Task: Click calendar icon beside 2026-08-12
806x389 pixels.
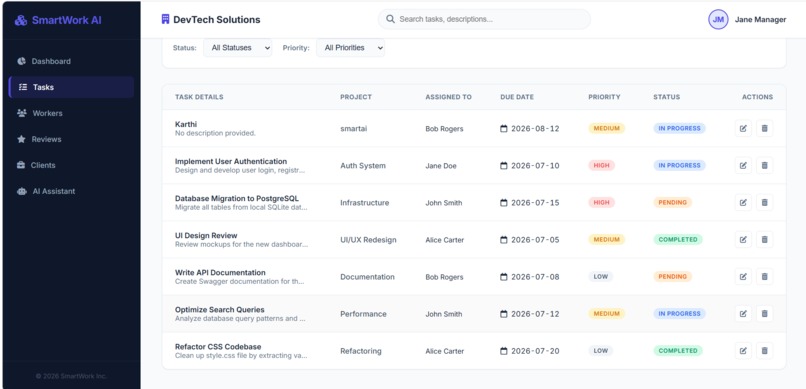Action: (x=504, y=128)
